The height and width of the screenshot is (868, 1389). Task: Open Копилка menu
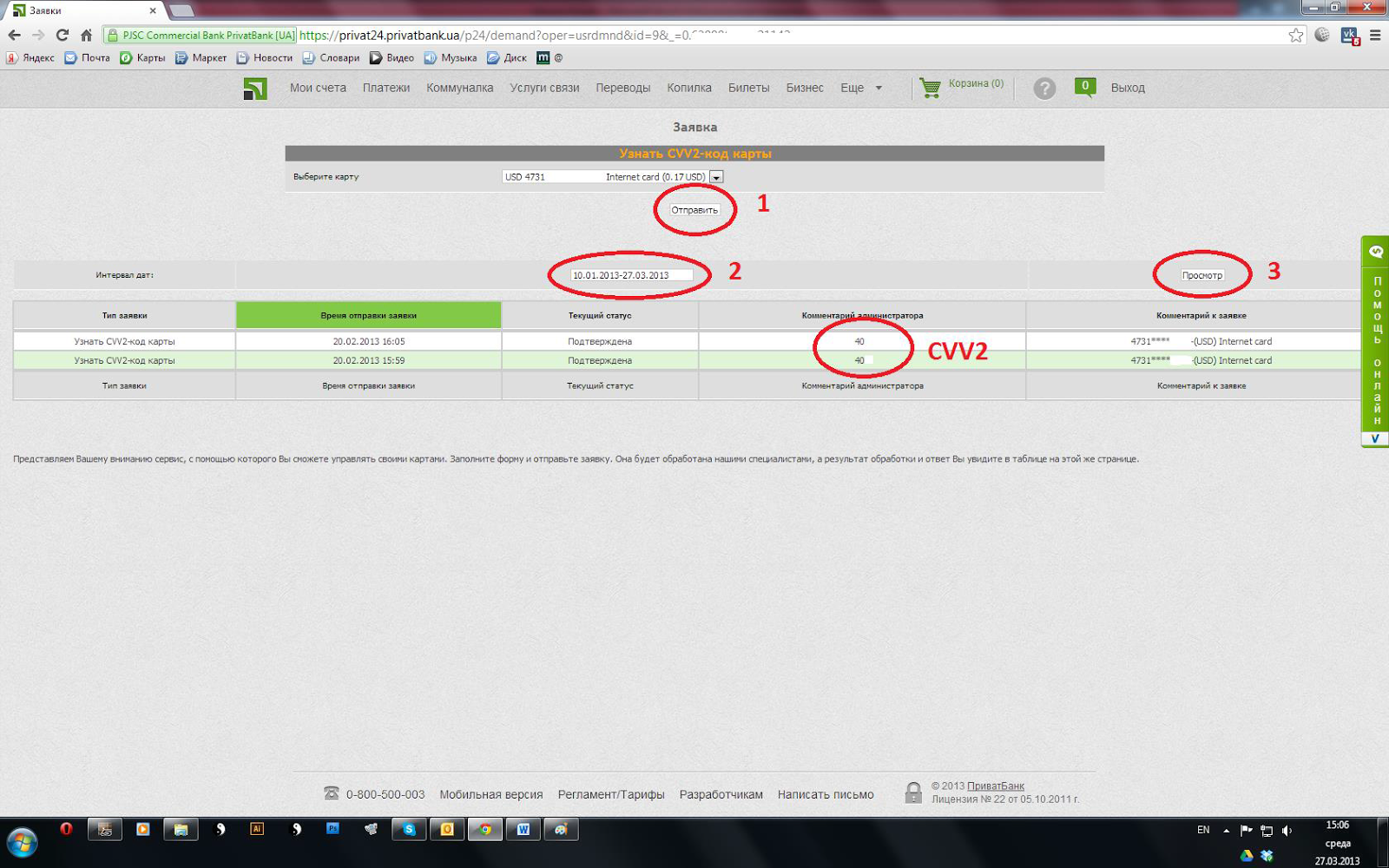point(689,88)
